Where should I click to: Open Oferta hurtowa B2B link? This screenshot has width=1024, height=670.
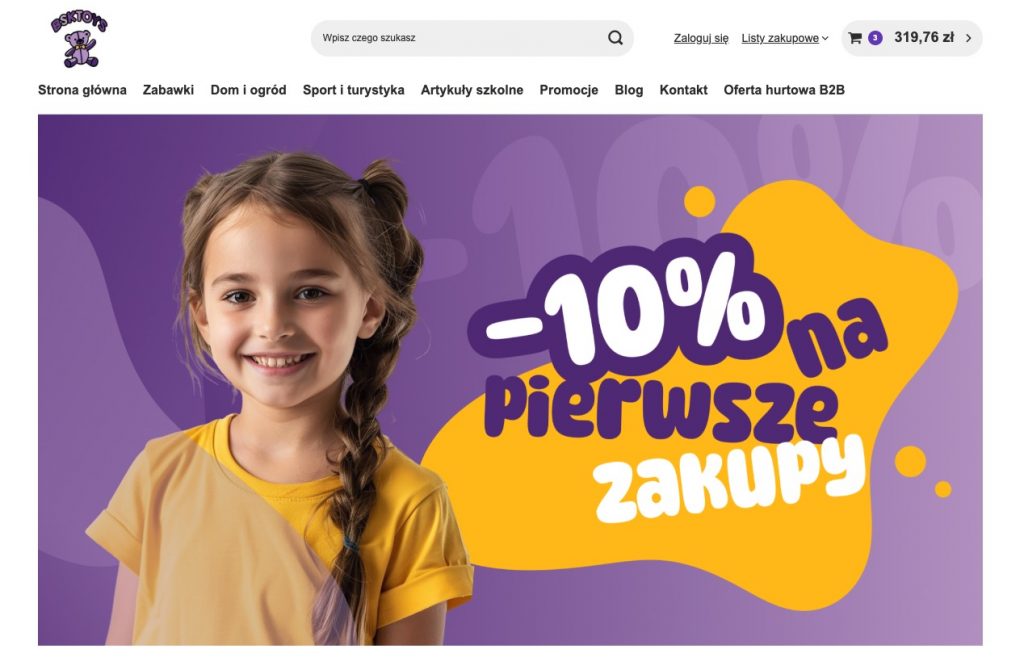[784, 90]
